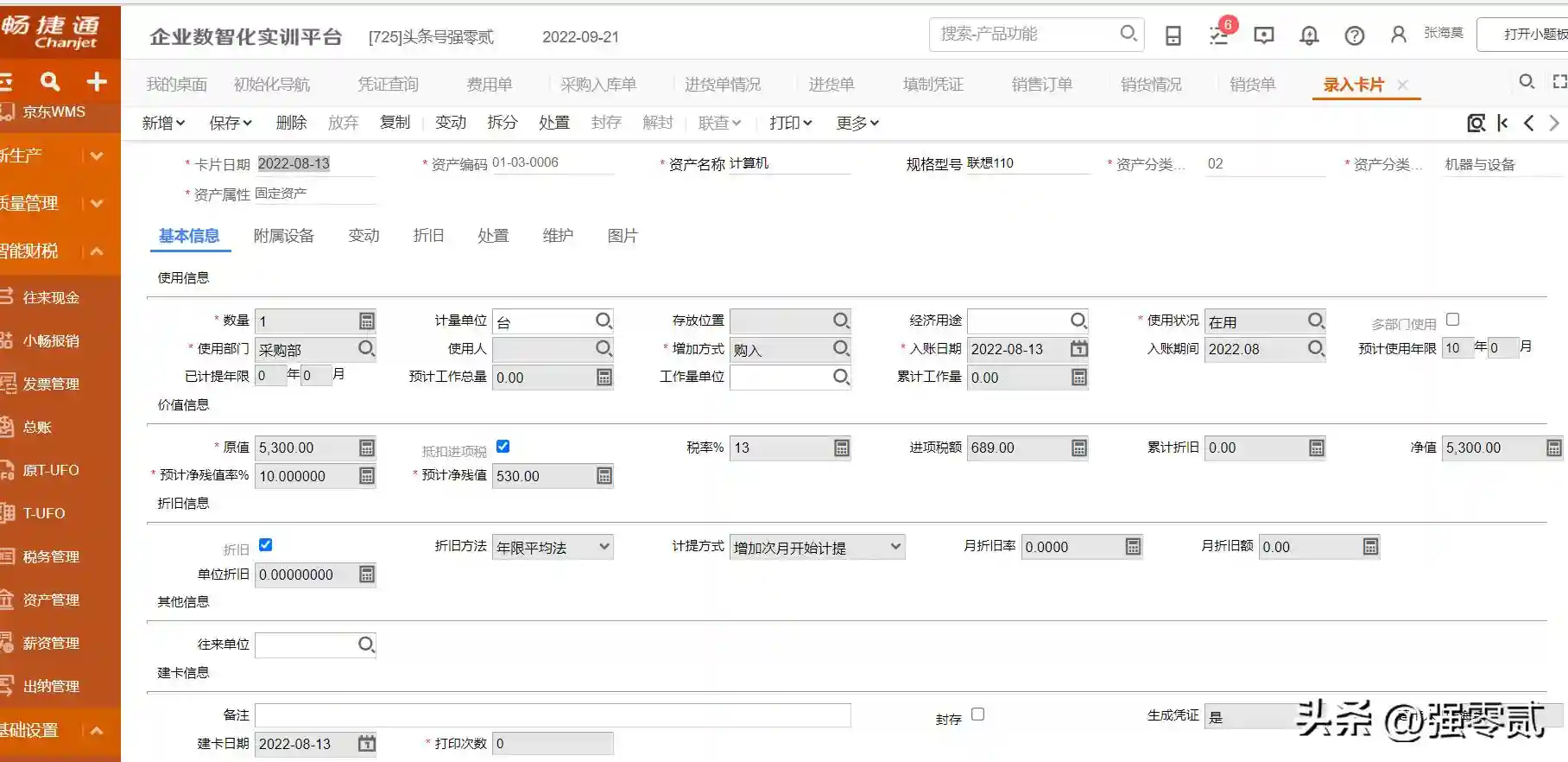The height and width of the screenshot is (762, 1568).
Task: Click the 删除 button
Action: point(291,123)
